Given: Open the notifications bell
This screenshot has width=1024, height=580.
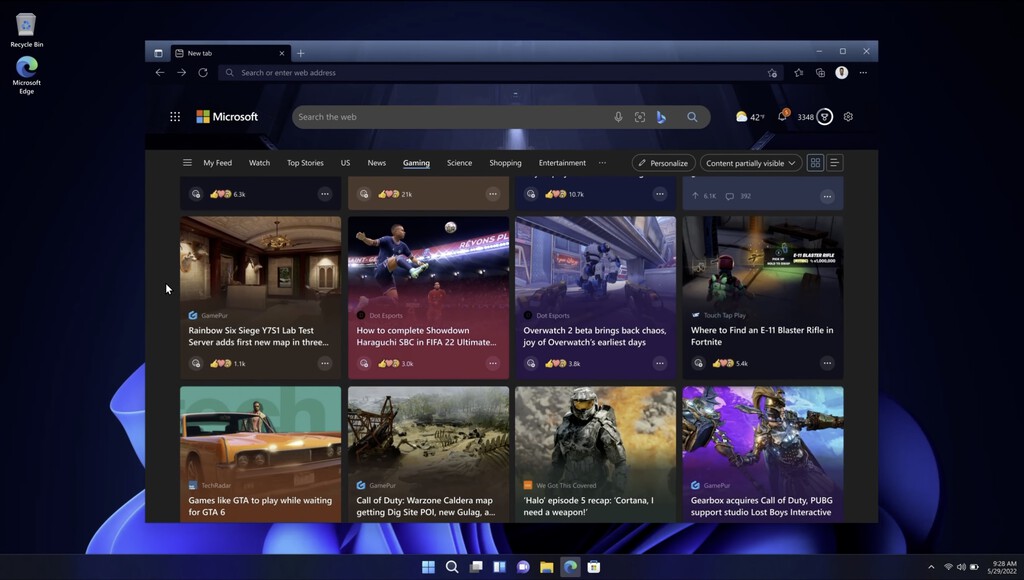Looking at the screenshot, I should (x=781, y=116).
